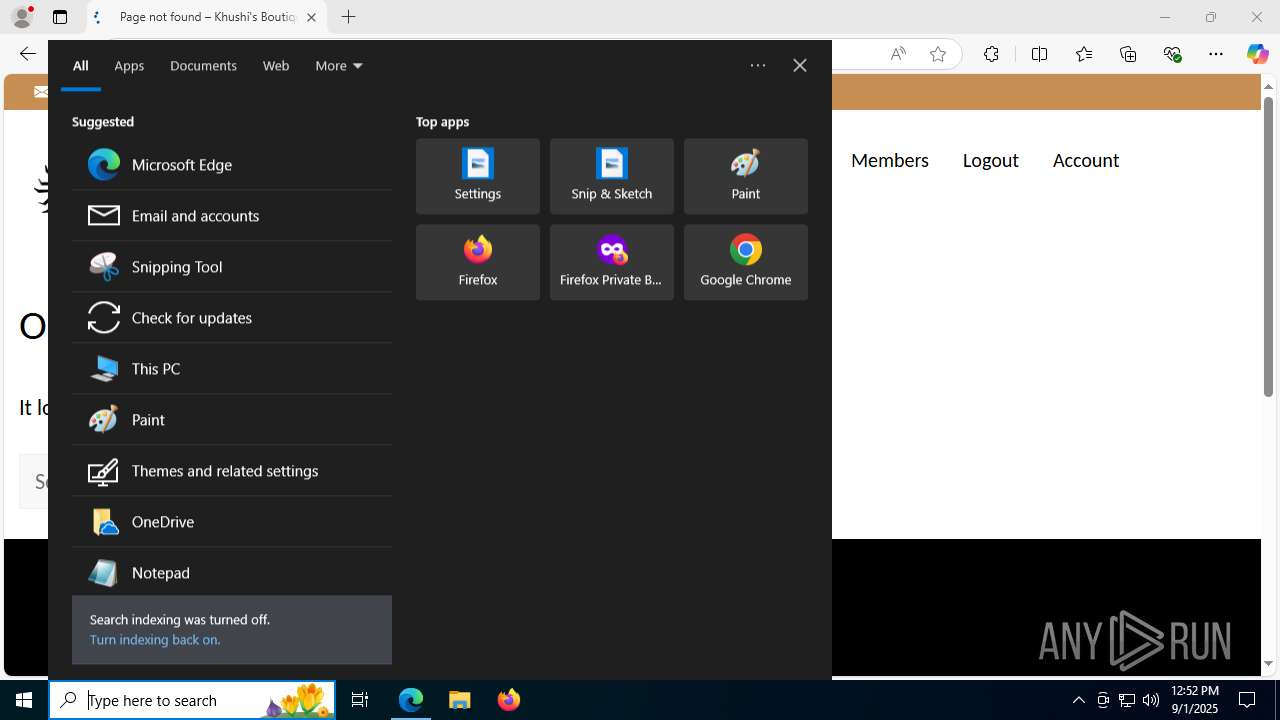Open Edge Collections panel

click(1128, 54)
